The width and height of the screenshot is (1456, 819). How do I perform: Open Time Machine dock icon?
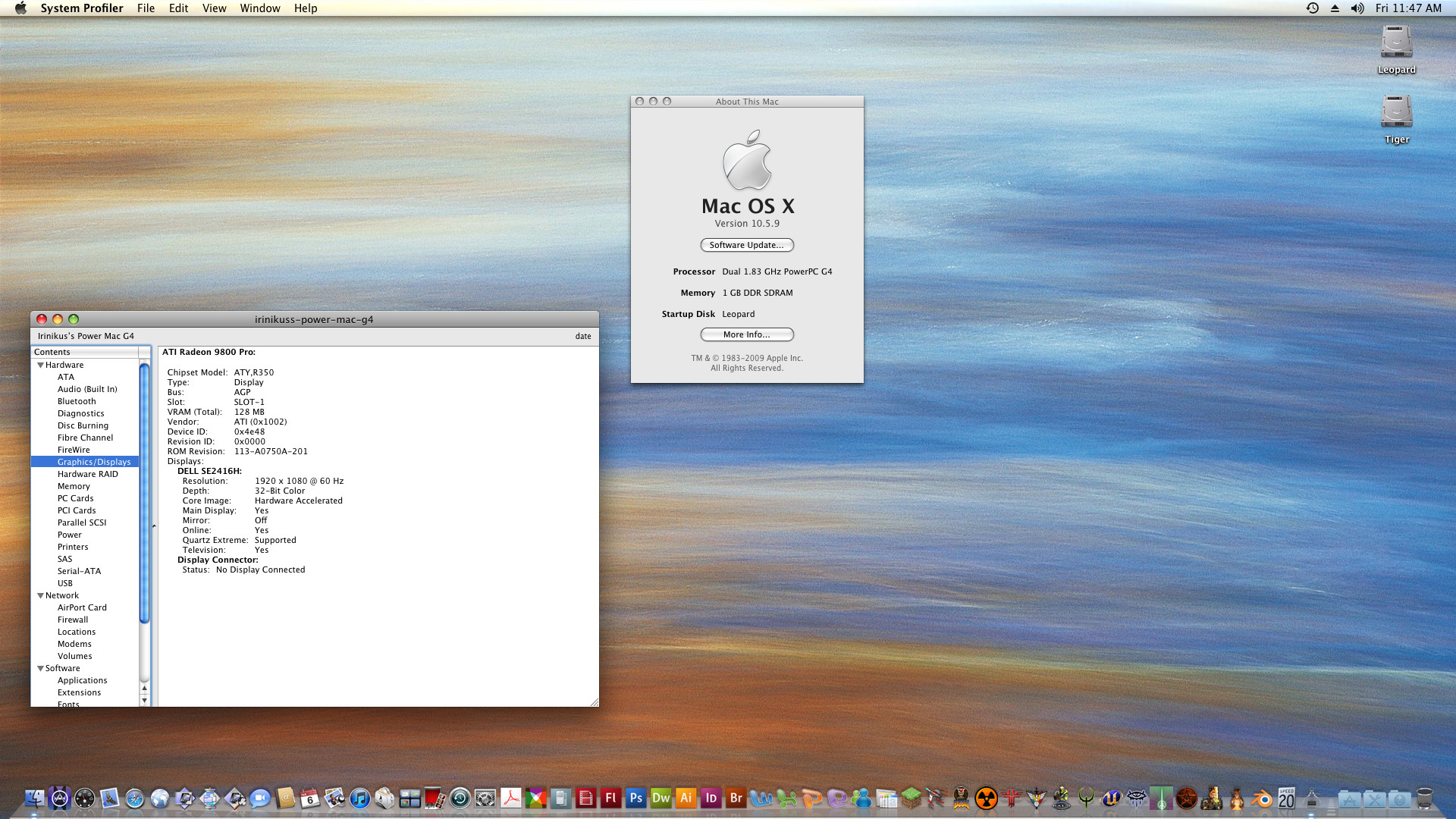[460, 798]
